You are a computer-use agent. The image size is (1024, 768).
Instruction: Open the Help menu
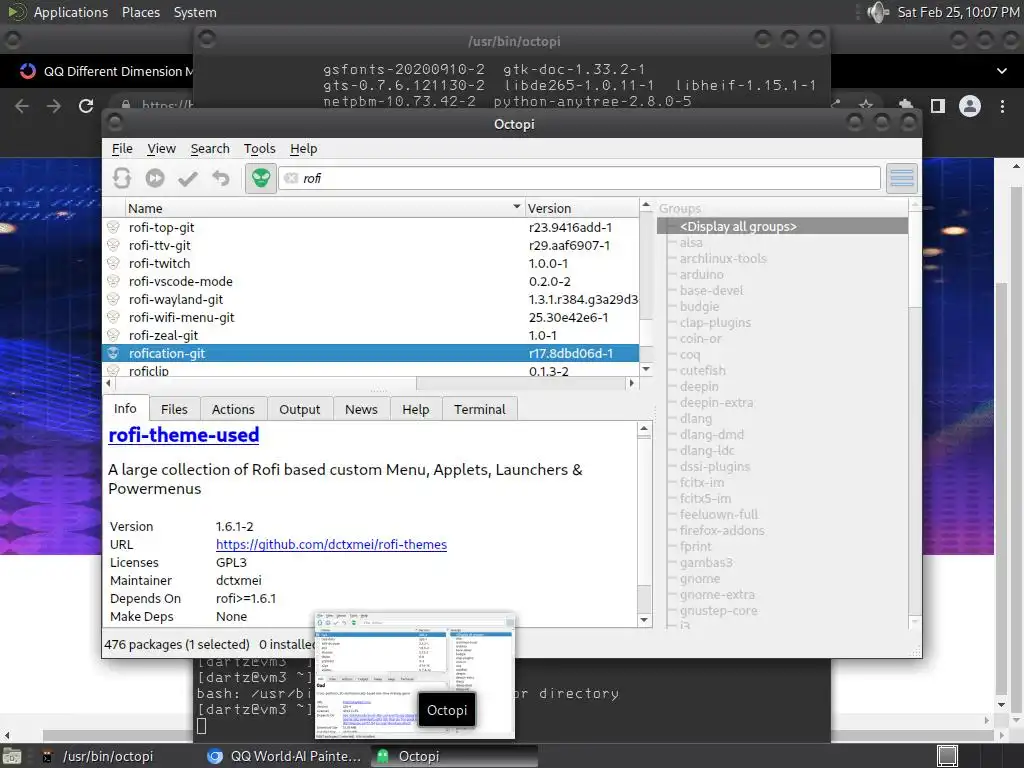(x=304, y=148)
